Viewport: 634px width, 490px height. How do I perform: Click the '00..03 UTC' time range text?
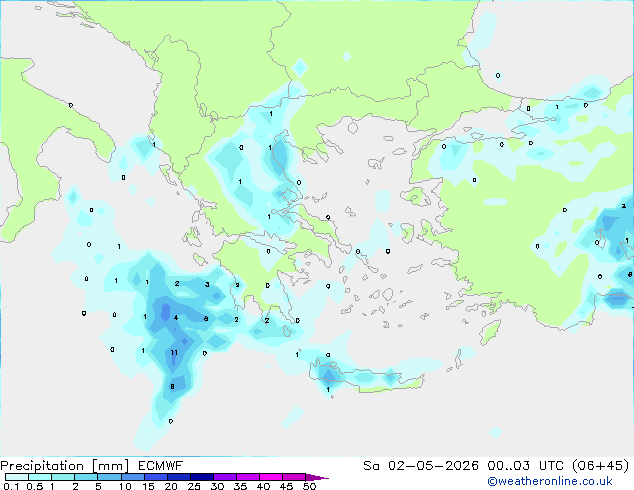[x=526, y=466]
